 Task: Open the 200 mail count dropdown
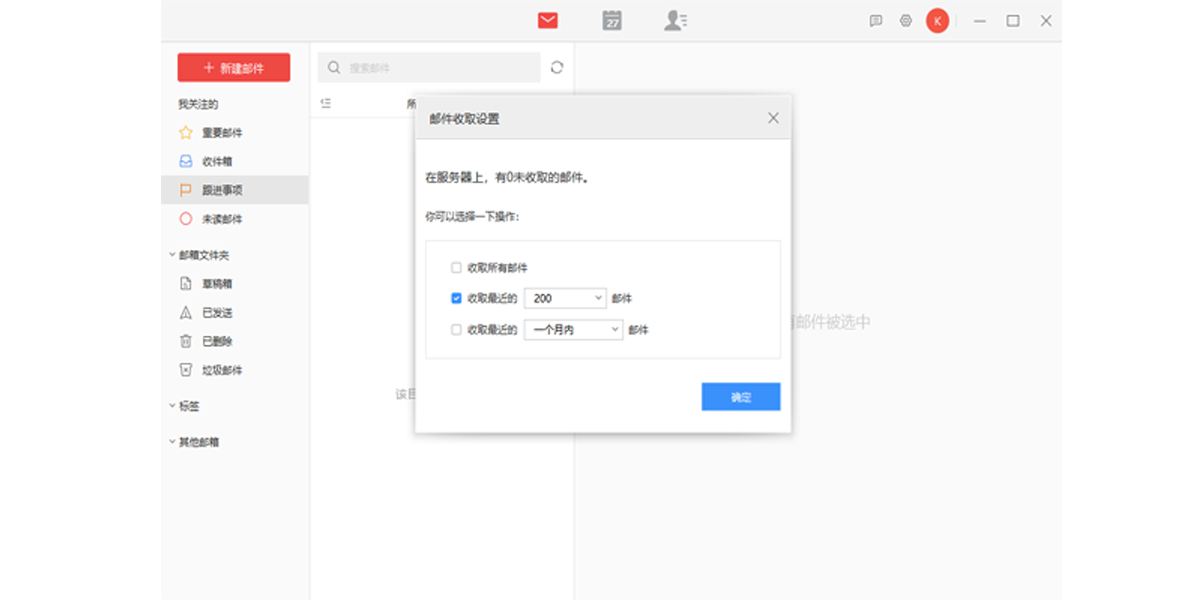pos(564,298)
